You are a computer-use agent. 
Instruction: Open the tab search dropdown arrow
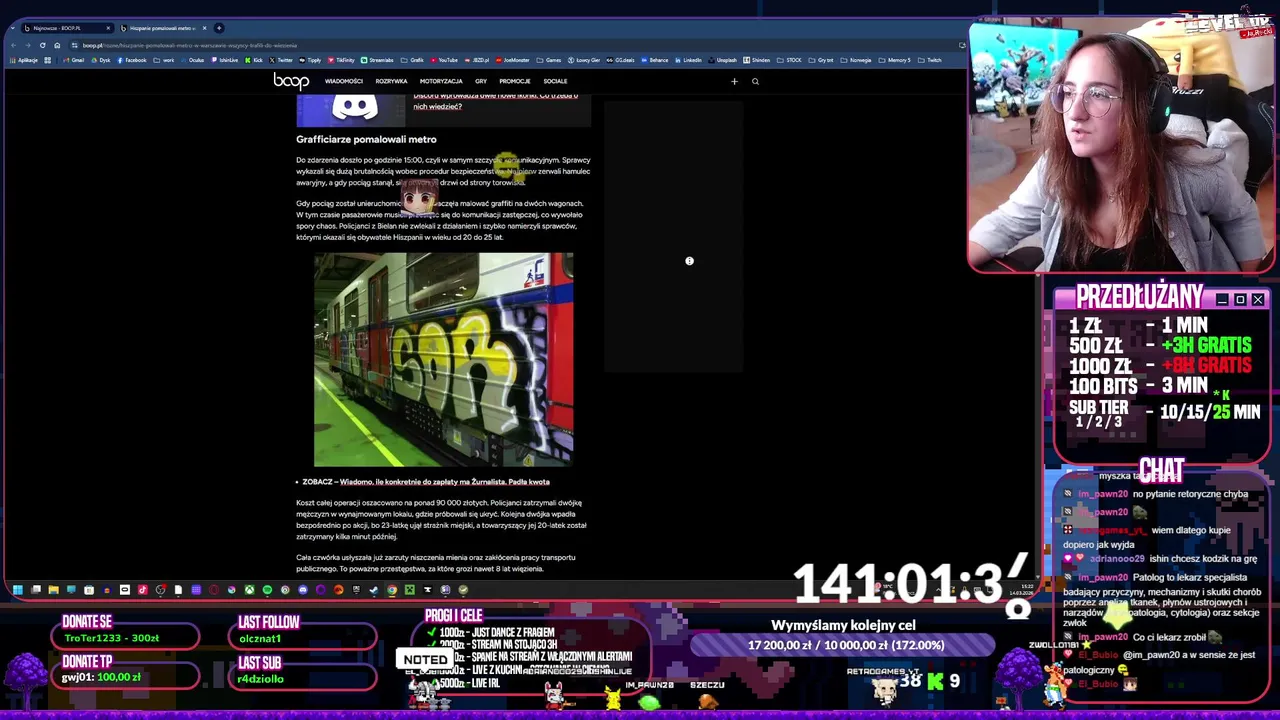pos(13,28)
